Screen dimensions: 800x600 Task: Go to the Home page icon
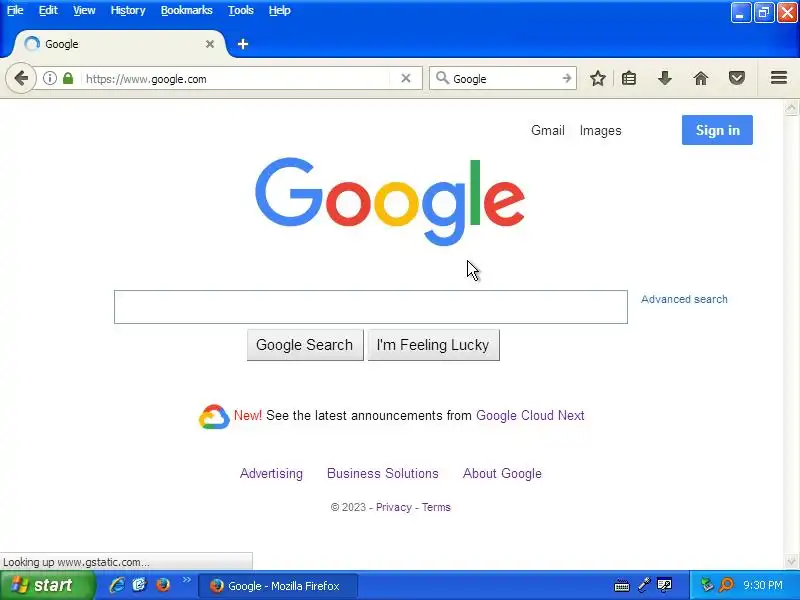point(701,78)
